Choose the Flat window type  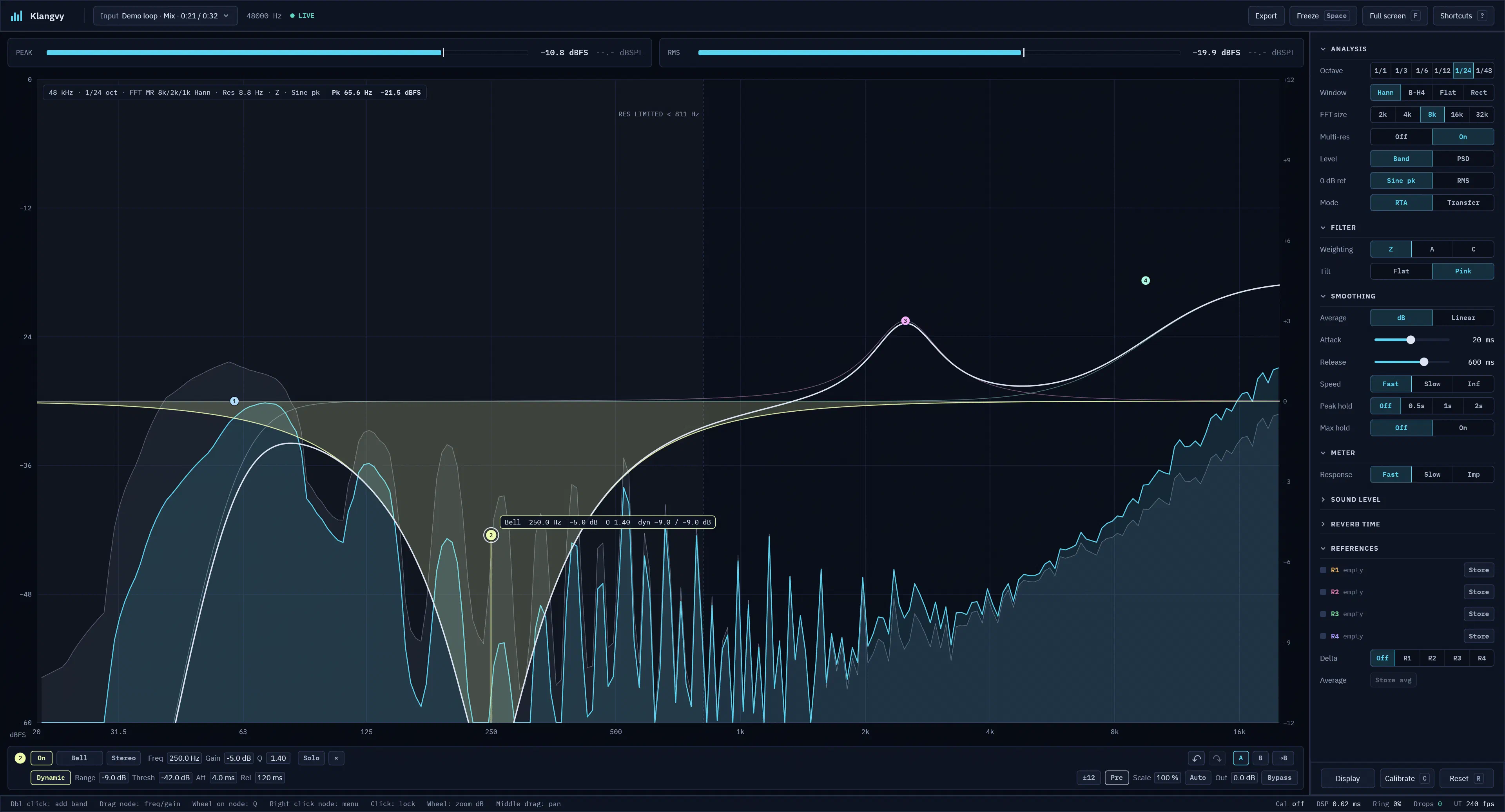1447,93
